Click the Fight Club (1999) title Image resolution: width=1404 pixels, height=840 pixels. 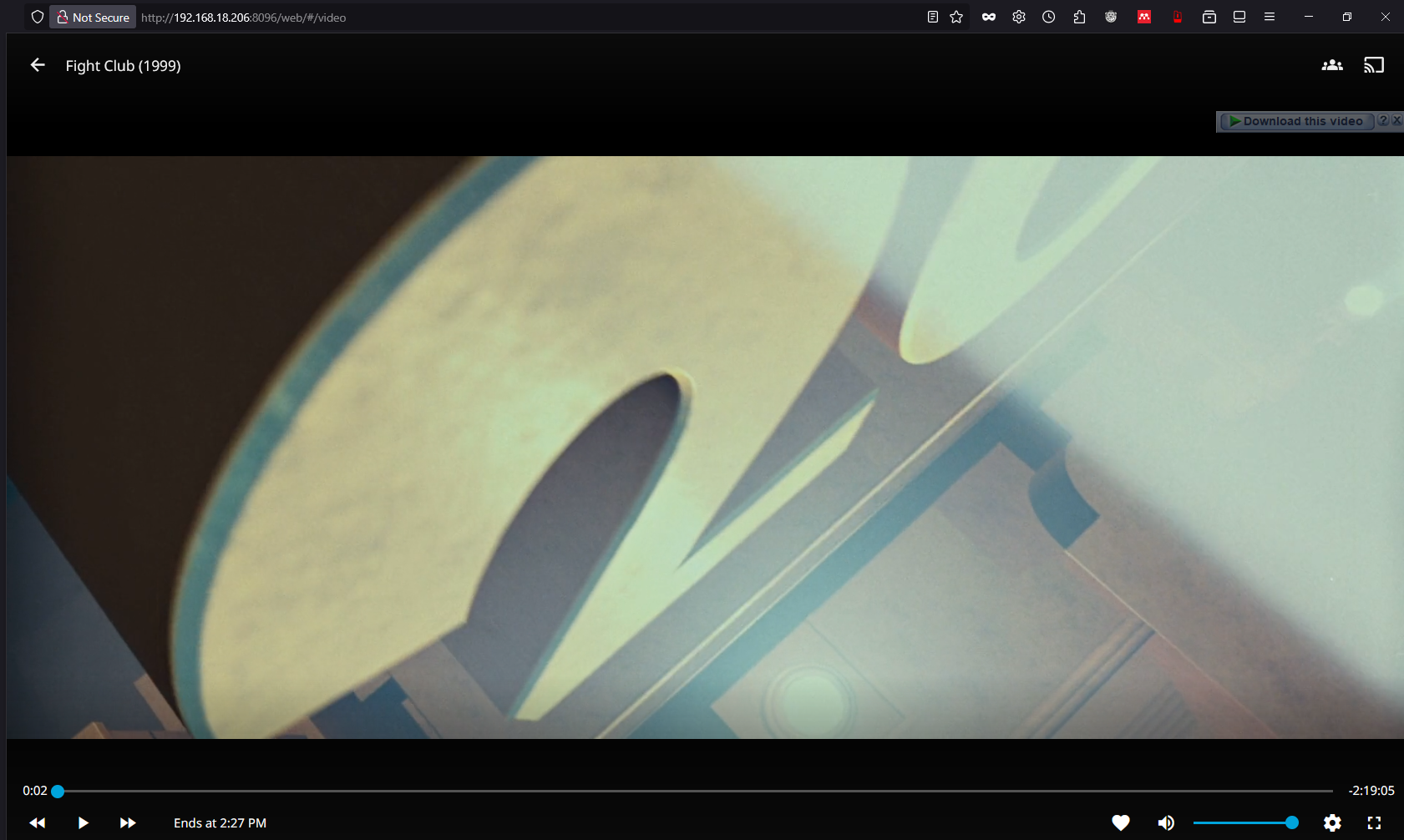pos(123,66)
